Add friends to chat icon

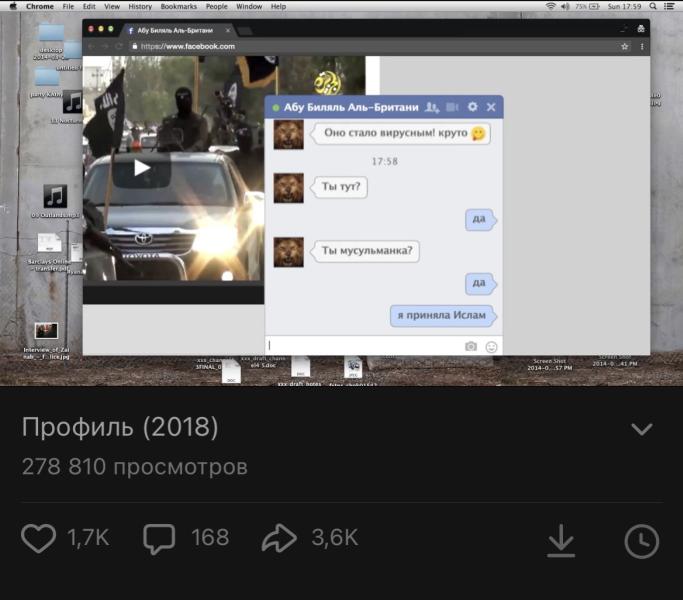coord(432,107)
